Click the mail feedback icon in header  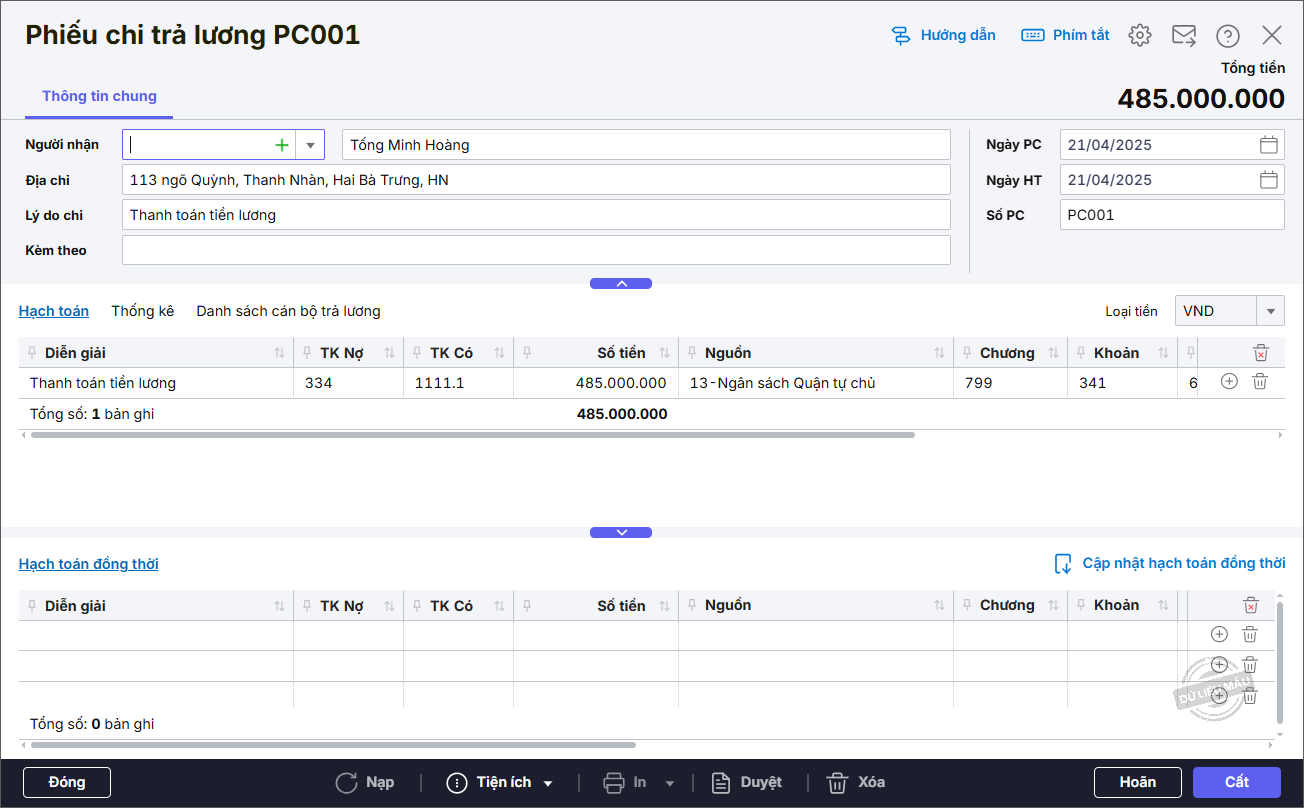(x=1184, y=36)
